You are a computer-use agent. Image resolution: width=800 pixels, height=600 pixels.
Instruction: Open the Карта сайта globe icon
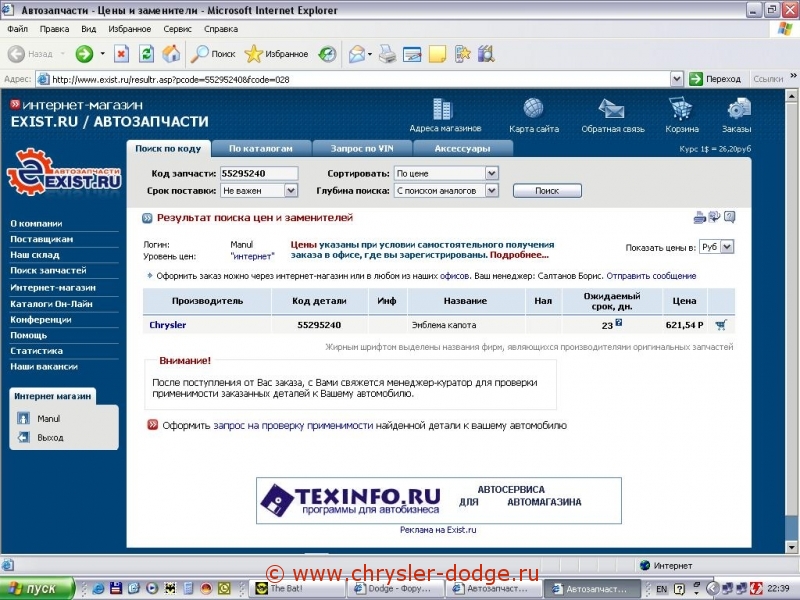click(x=533, y=108)
